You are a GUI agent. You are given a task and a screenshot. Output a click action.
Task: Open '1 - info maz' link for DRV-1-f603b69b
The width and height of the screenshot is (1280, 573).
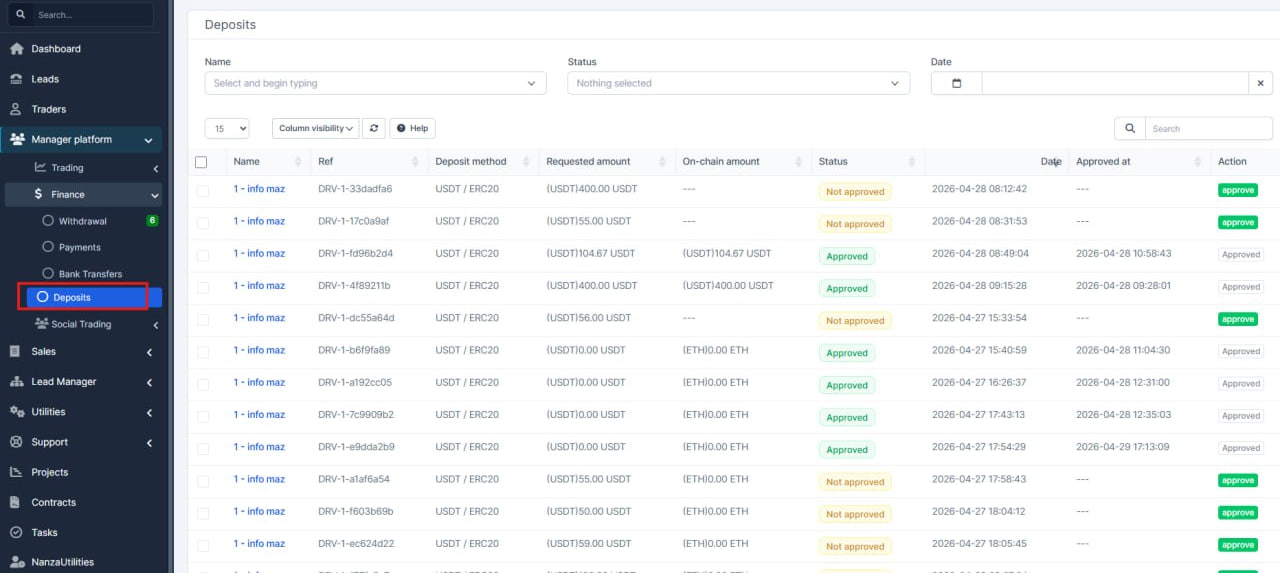(259, 511)
